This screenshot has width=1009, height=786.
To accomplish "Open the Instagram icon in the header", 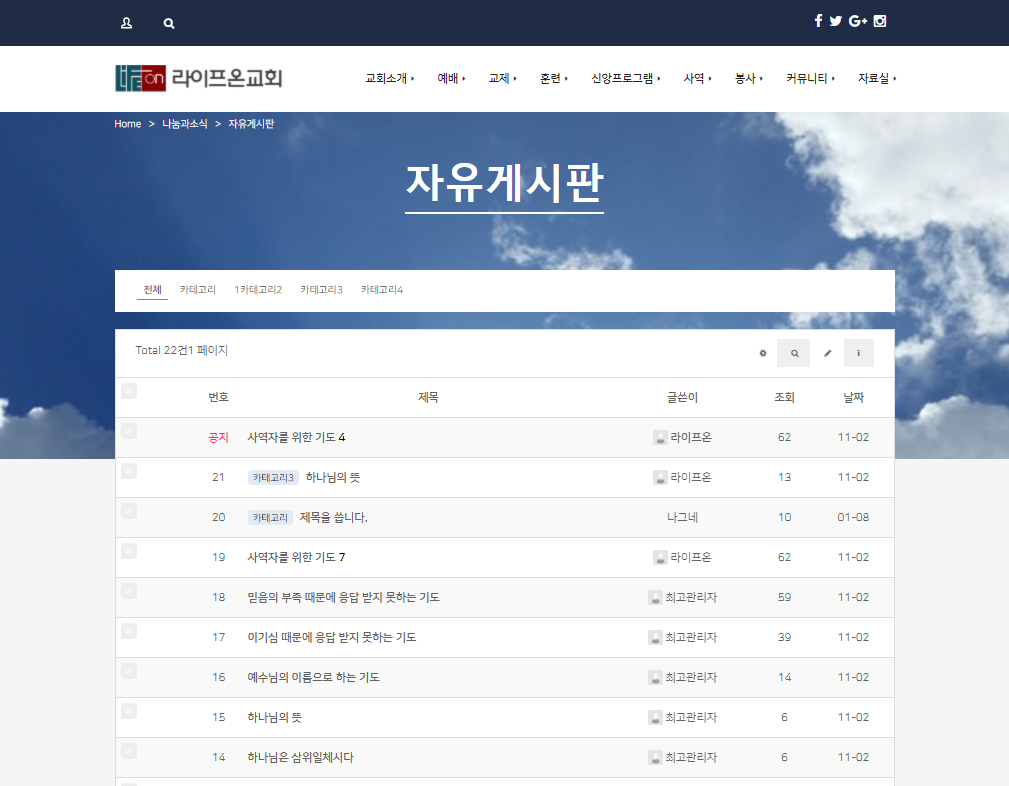I will point(879,20).
